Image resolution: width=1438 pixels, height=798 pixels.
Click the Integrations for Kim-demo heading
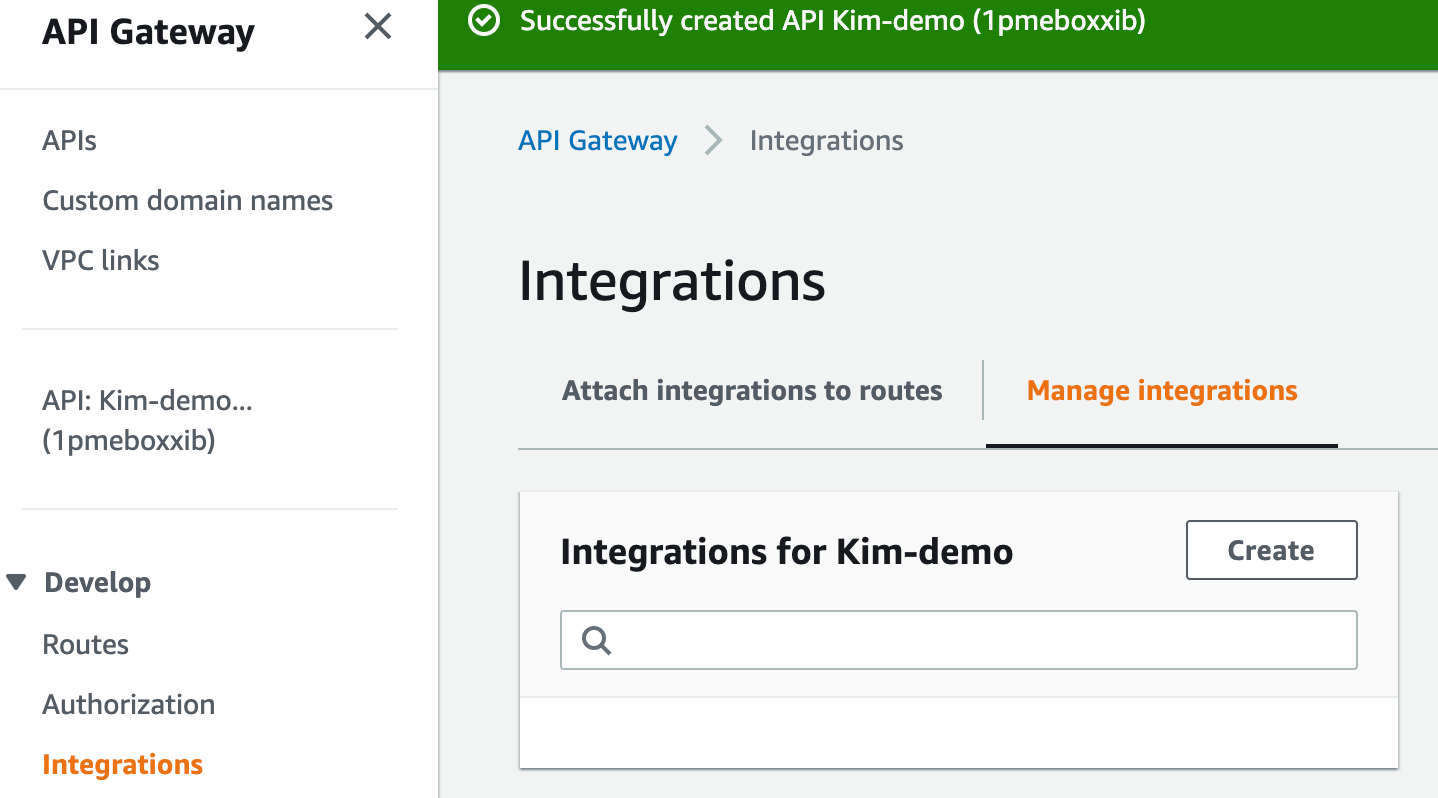pos(786,551)
